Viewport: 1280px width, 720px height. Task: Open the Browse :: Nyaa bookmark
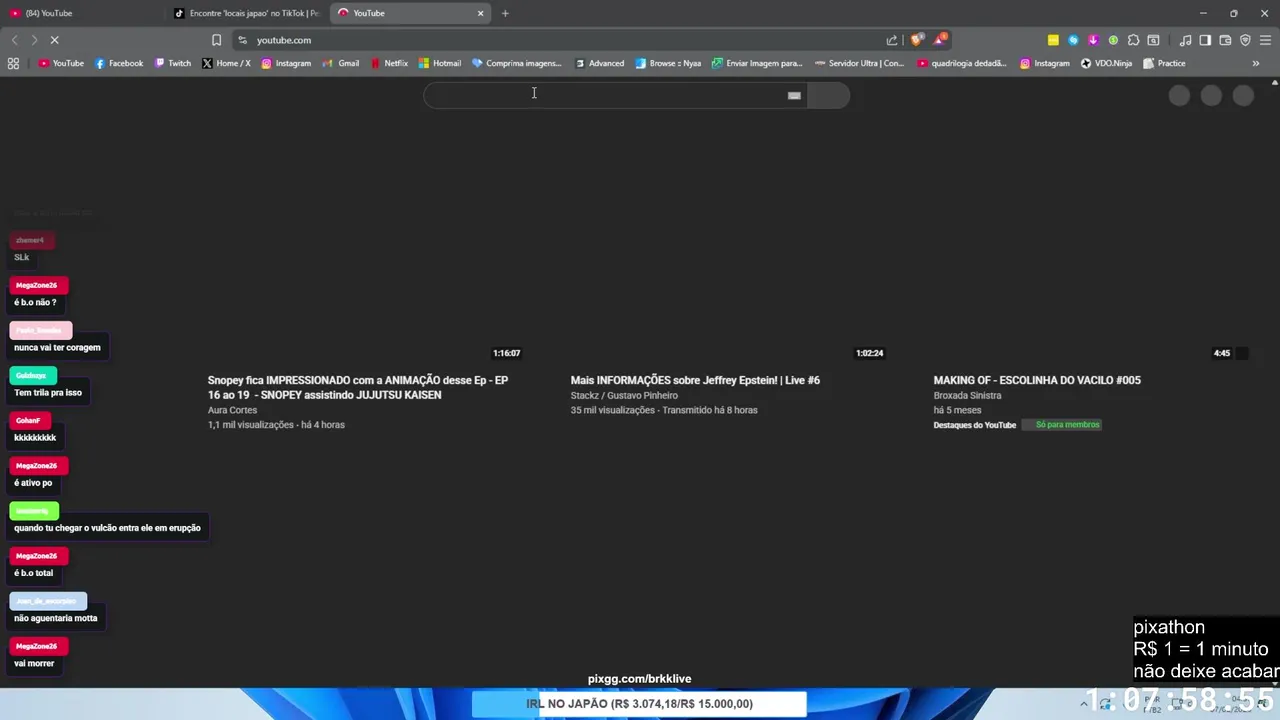[668, 63]
